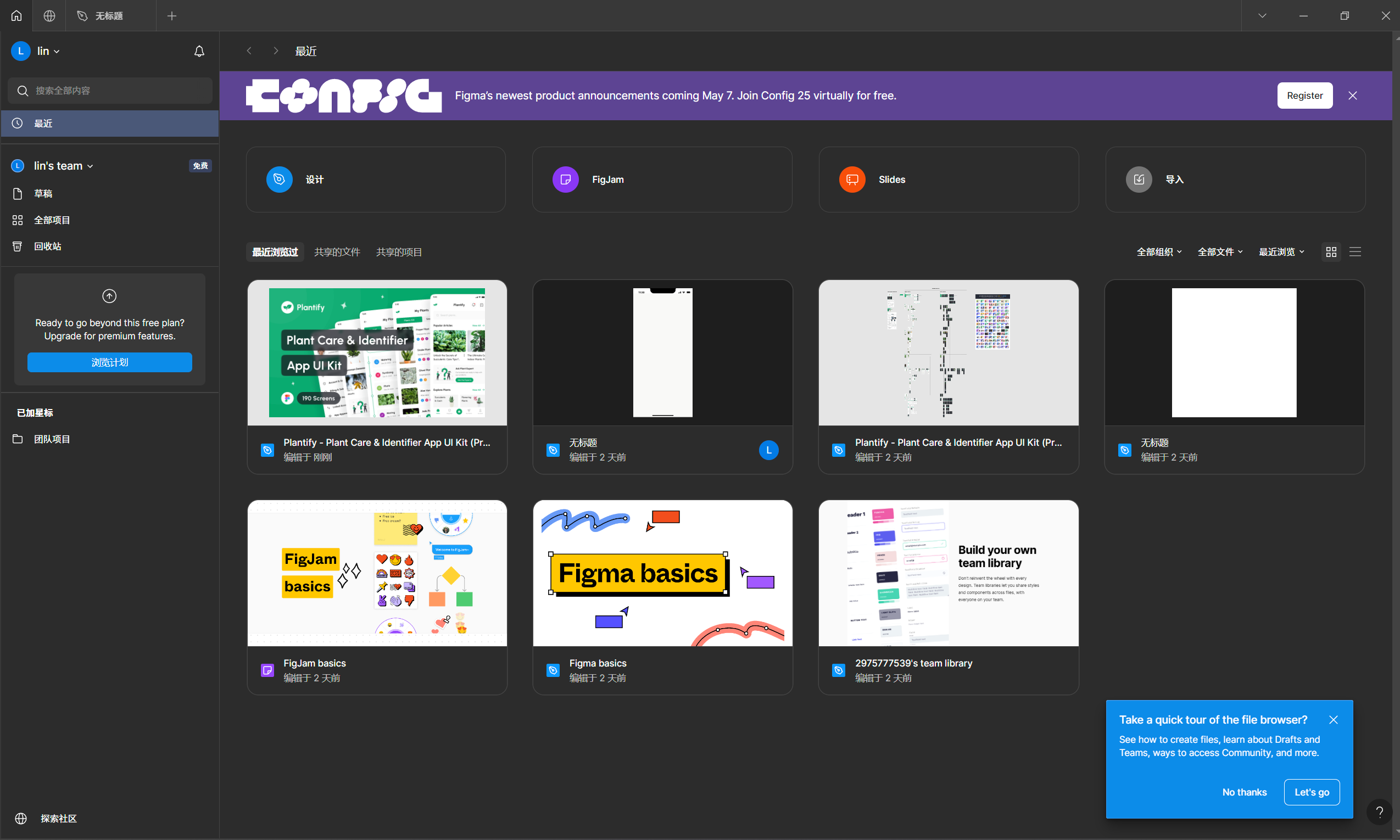Click the purple FigJam icon
Screen dimensions: 1400x840
(x=565, y=180)
